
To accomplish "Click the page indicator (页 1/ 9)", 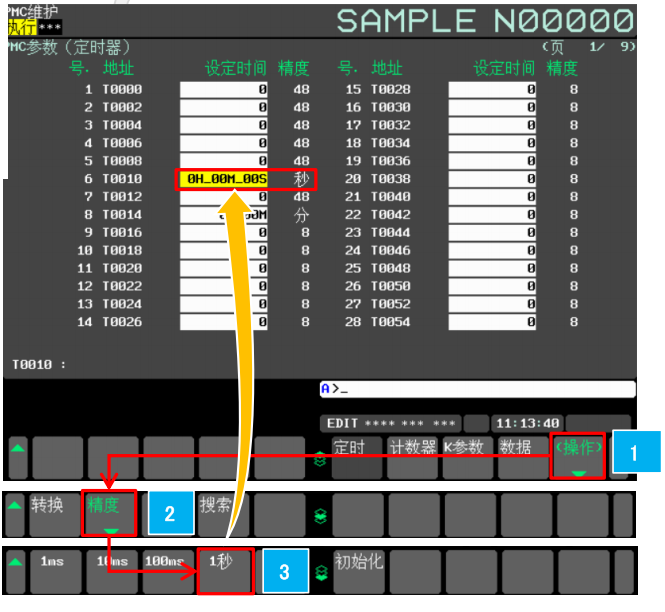I will coord(589,47).
